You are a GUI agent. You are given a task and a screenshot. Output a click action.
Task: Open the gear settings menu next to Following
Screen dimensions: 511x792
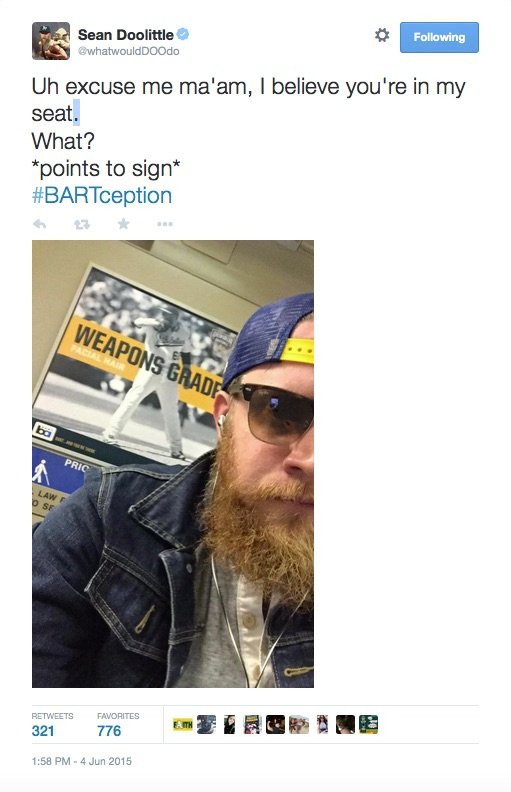[x=382, y=35]
